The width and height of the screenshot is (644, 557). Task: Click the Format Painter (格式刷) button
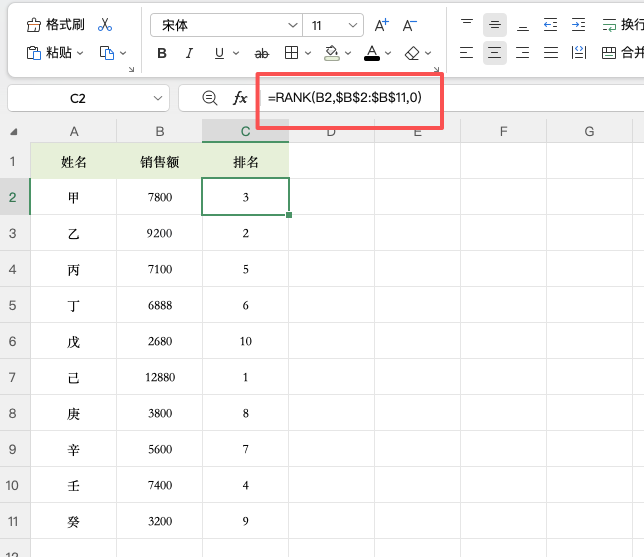(55, 25)
